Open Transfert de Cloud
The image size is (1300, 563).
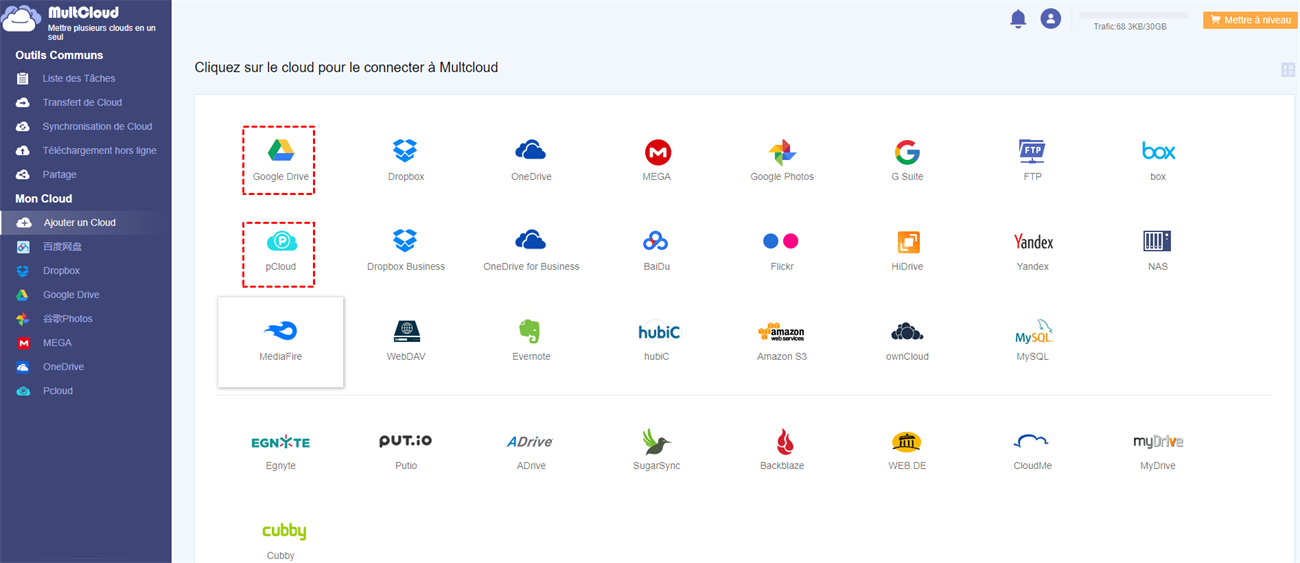82,102
